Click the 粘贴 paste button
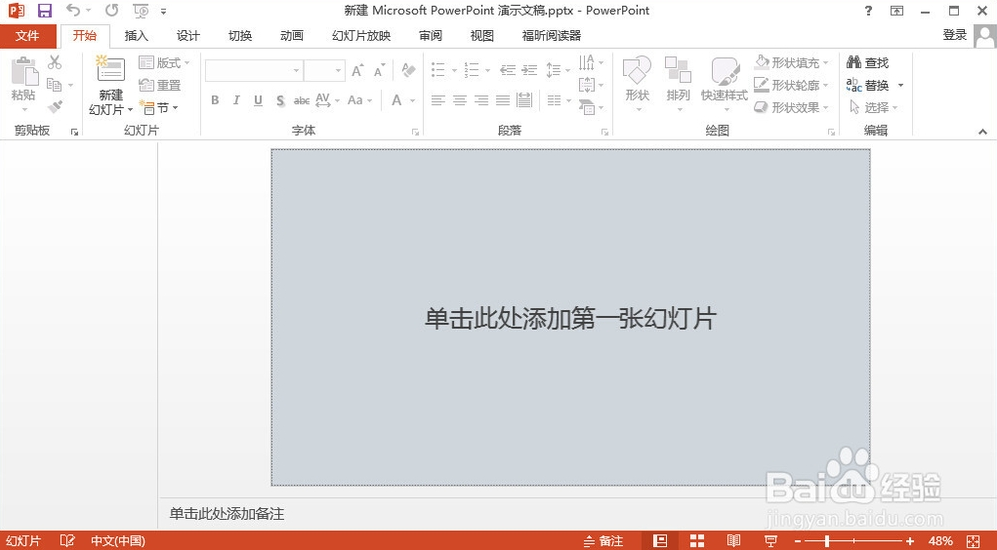This screenshot has width=997, height=550. coord(24,84)
